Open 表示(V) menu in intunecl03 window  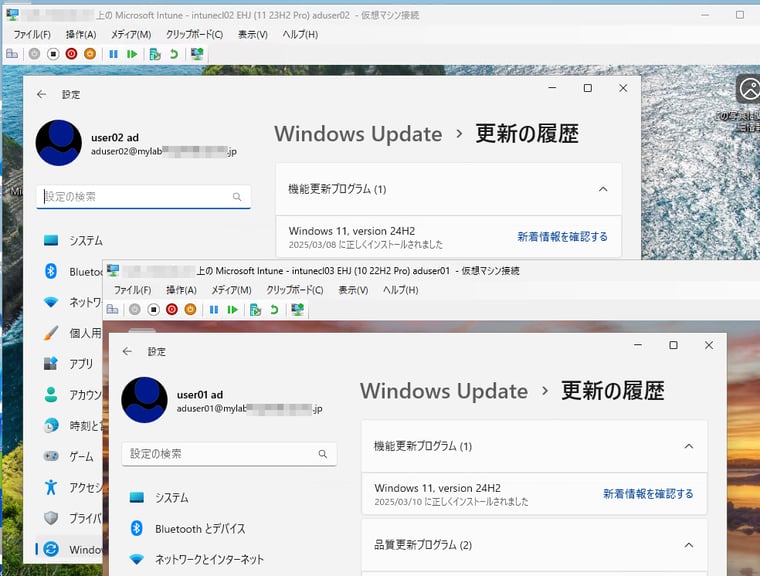point(353,290)
